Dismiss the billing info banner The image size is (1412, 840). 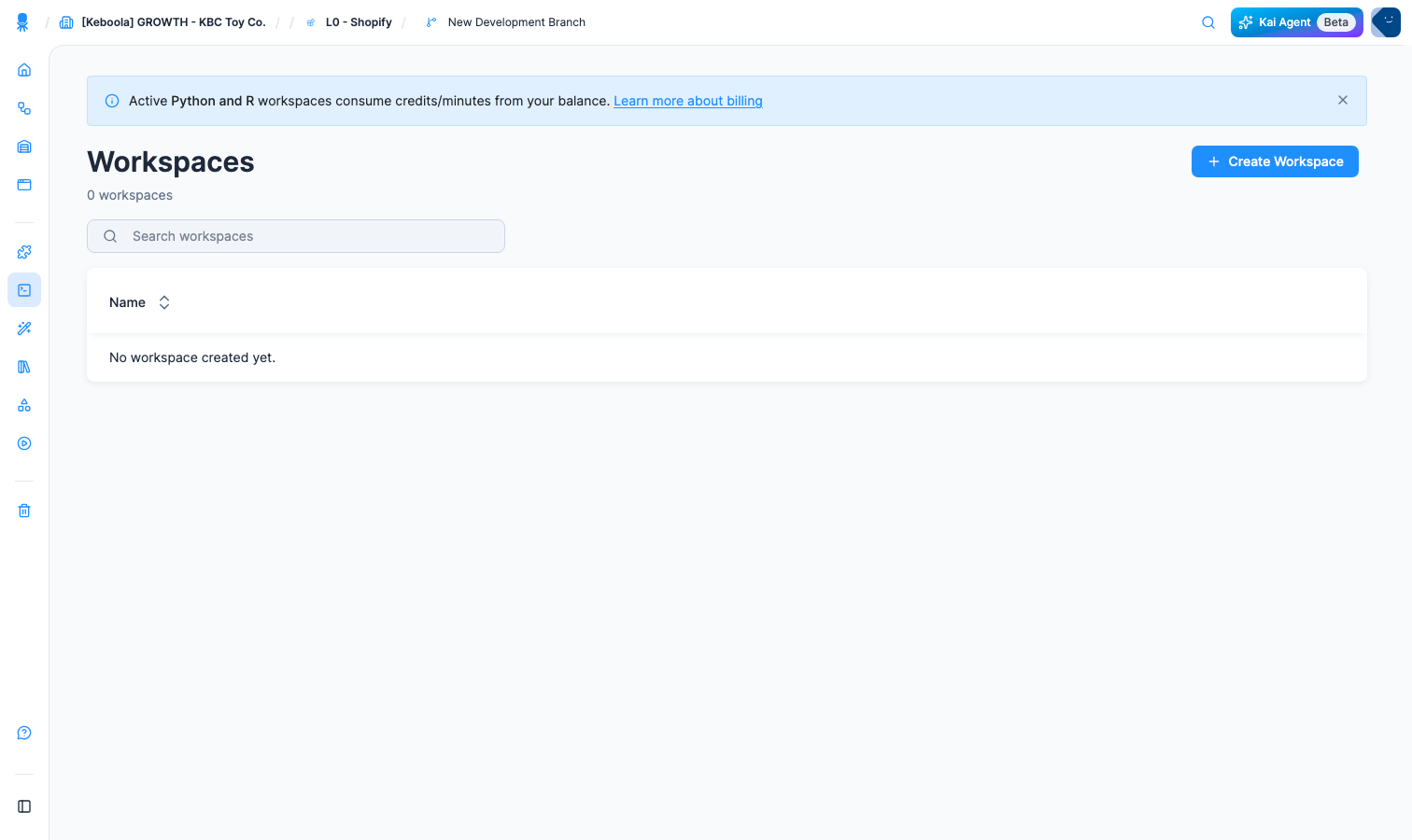coord(1343,100)
